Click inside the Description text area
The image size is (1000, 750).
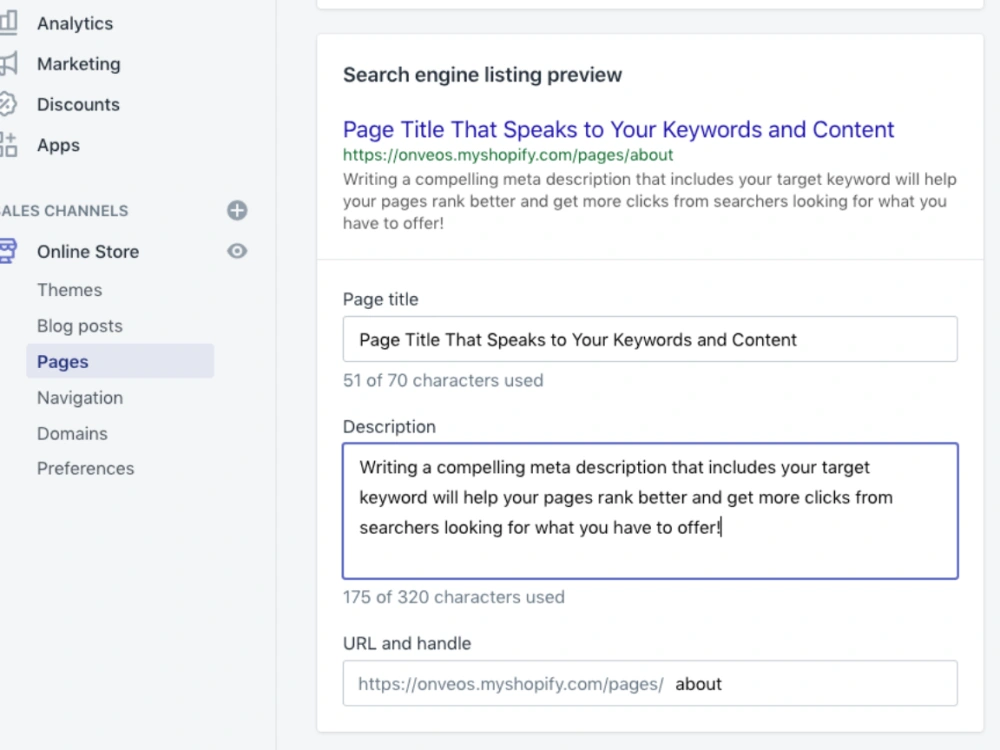[650, 511]
